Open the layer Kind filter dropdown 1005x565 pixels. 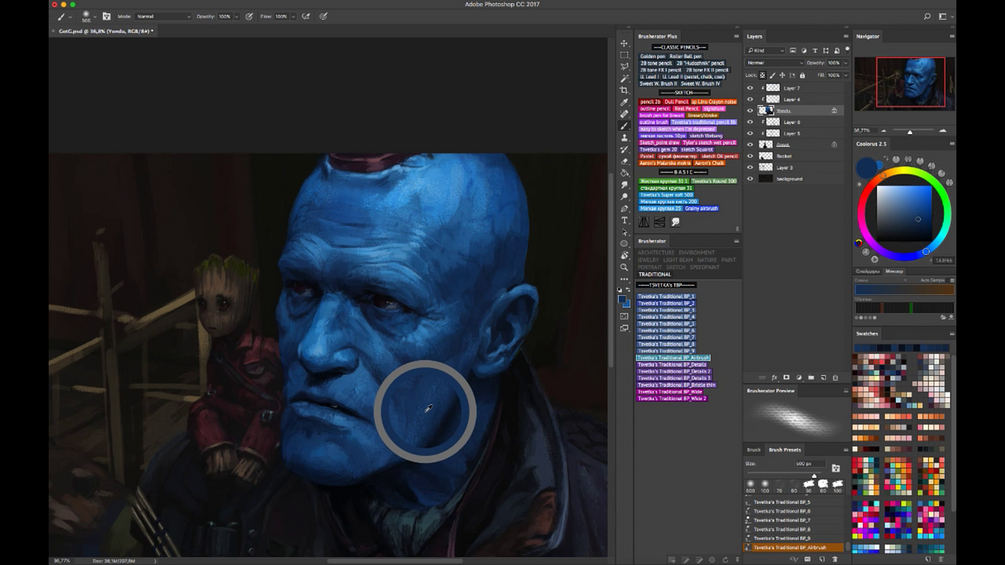(765, 50)
